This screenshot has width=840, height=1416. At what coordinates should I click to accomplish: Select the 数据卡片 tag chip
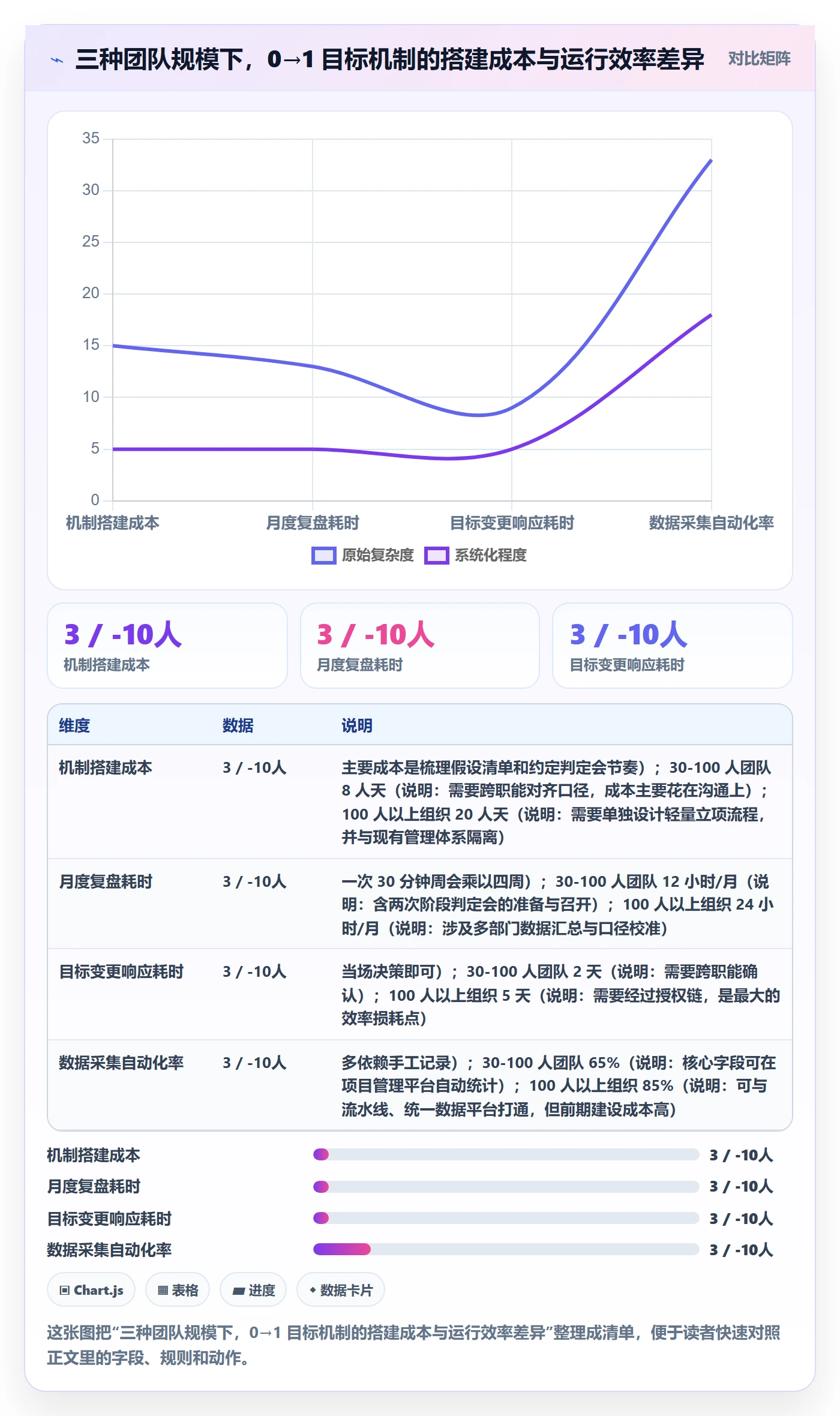pyautogui.click(x=340, y=1289)
